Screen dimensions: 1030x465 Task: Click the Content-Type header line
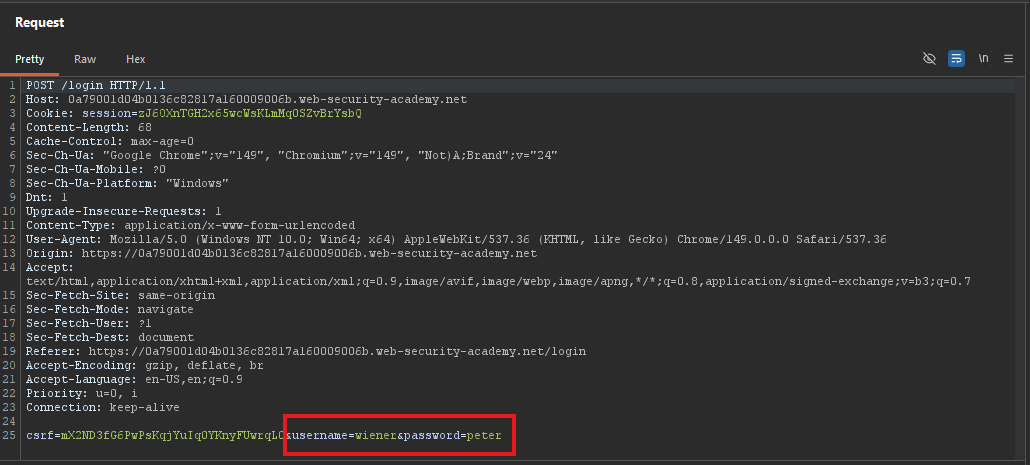point(190,225)
